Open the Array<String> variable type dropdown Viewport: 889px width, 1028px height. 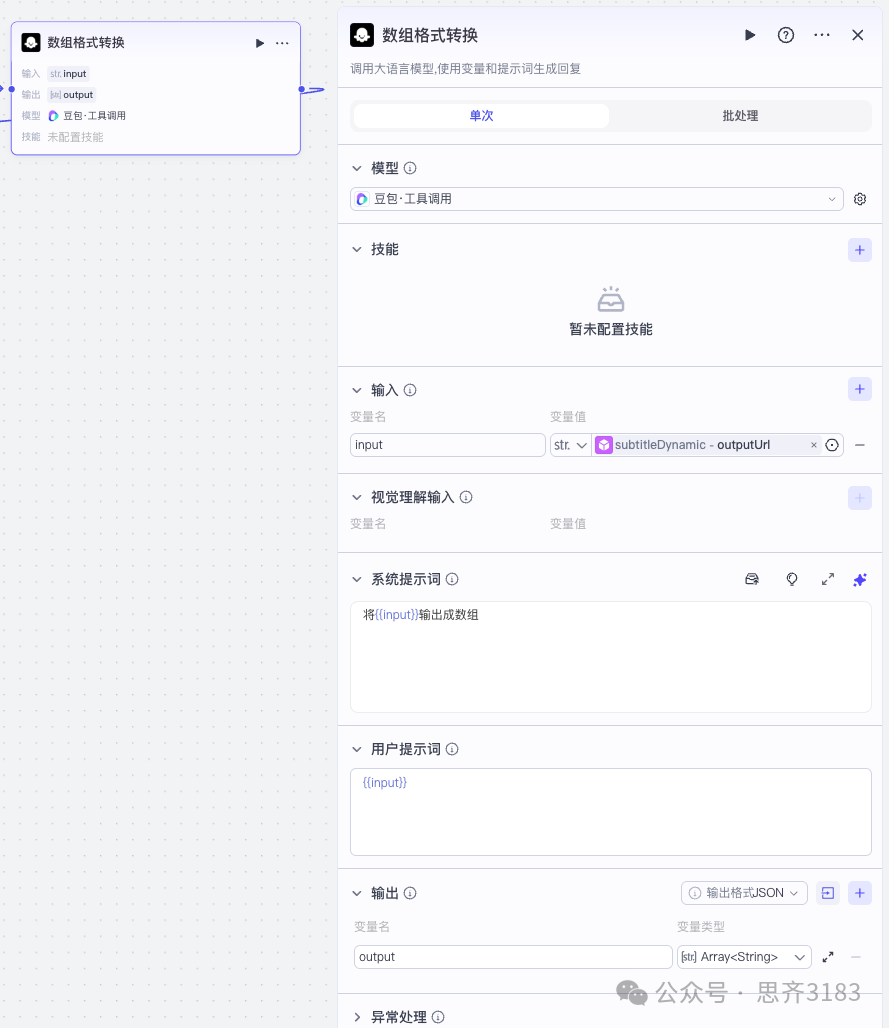point(744,957)
